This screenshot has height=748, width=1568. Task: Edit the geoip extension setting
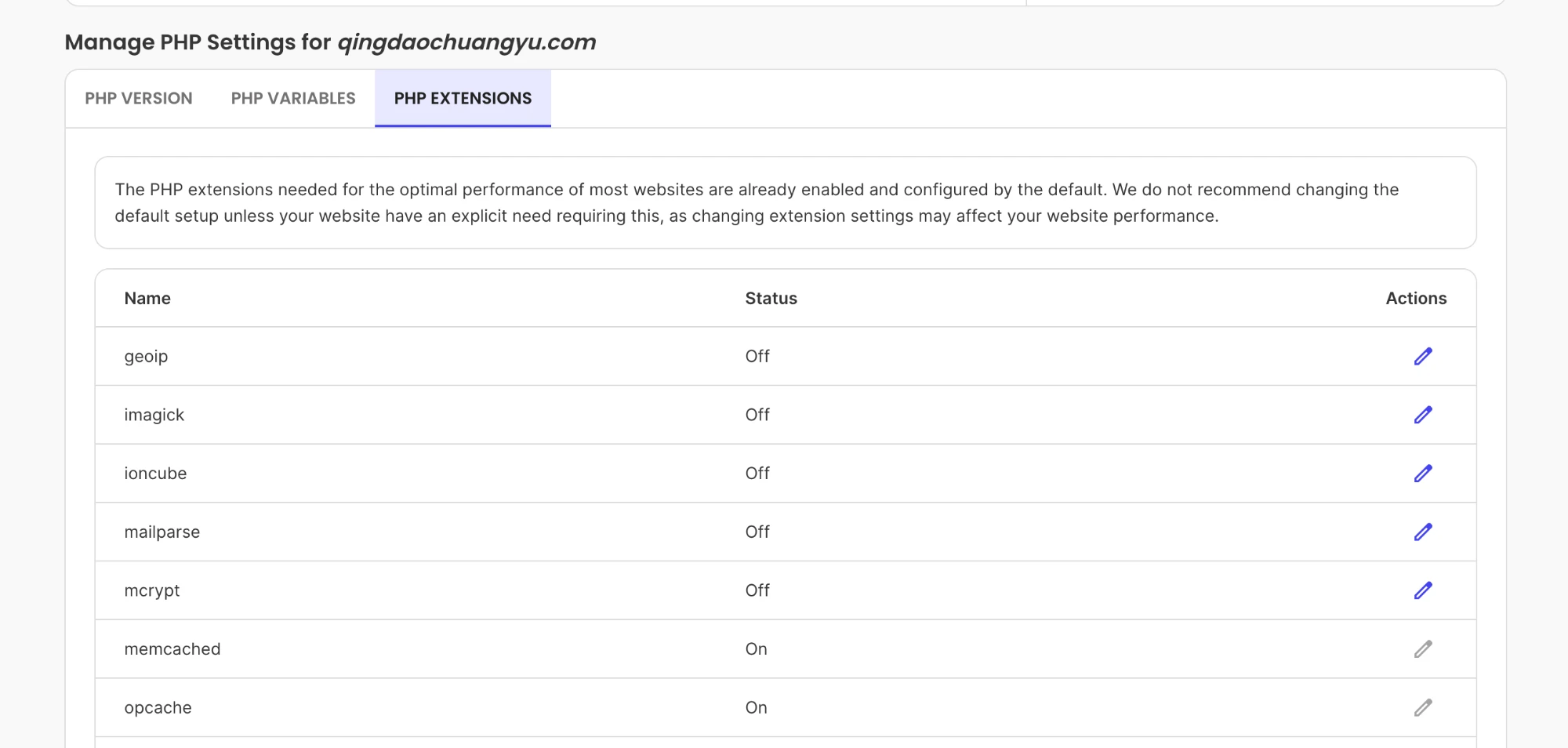point(1423,356)
